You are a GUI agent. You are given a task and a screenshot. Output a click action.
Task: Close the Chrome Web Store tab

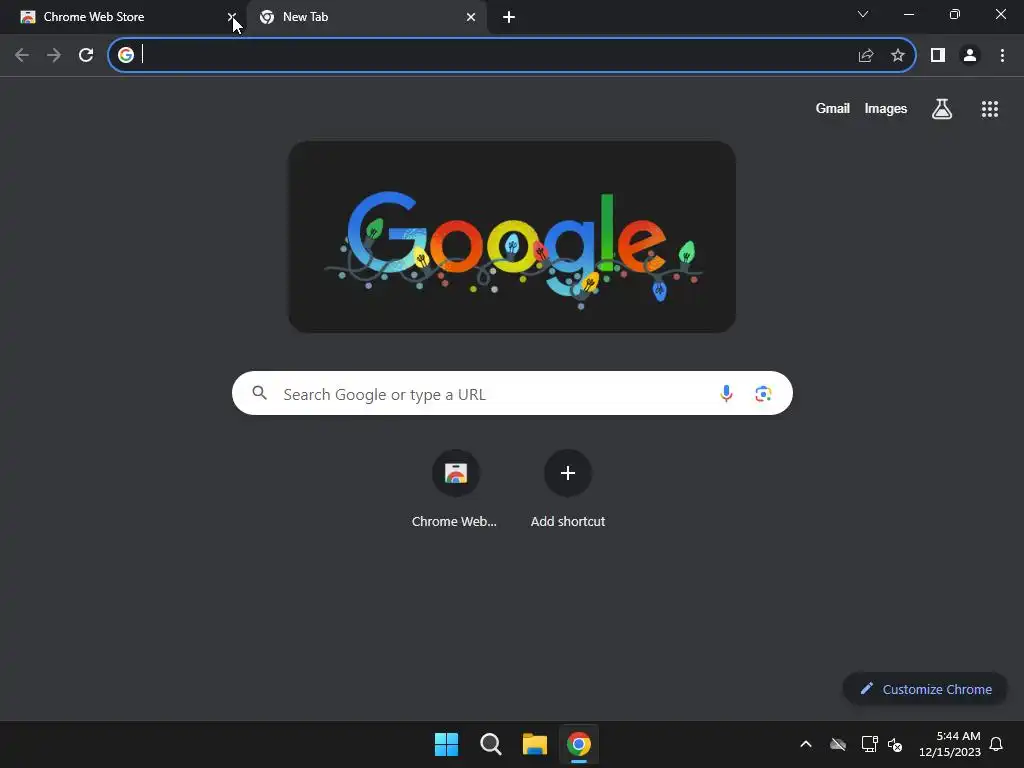[231, 17]
